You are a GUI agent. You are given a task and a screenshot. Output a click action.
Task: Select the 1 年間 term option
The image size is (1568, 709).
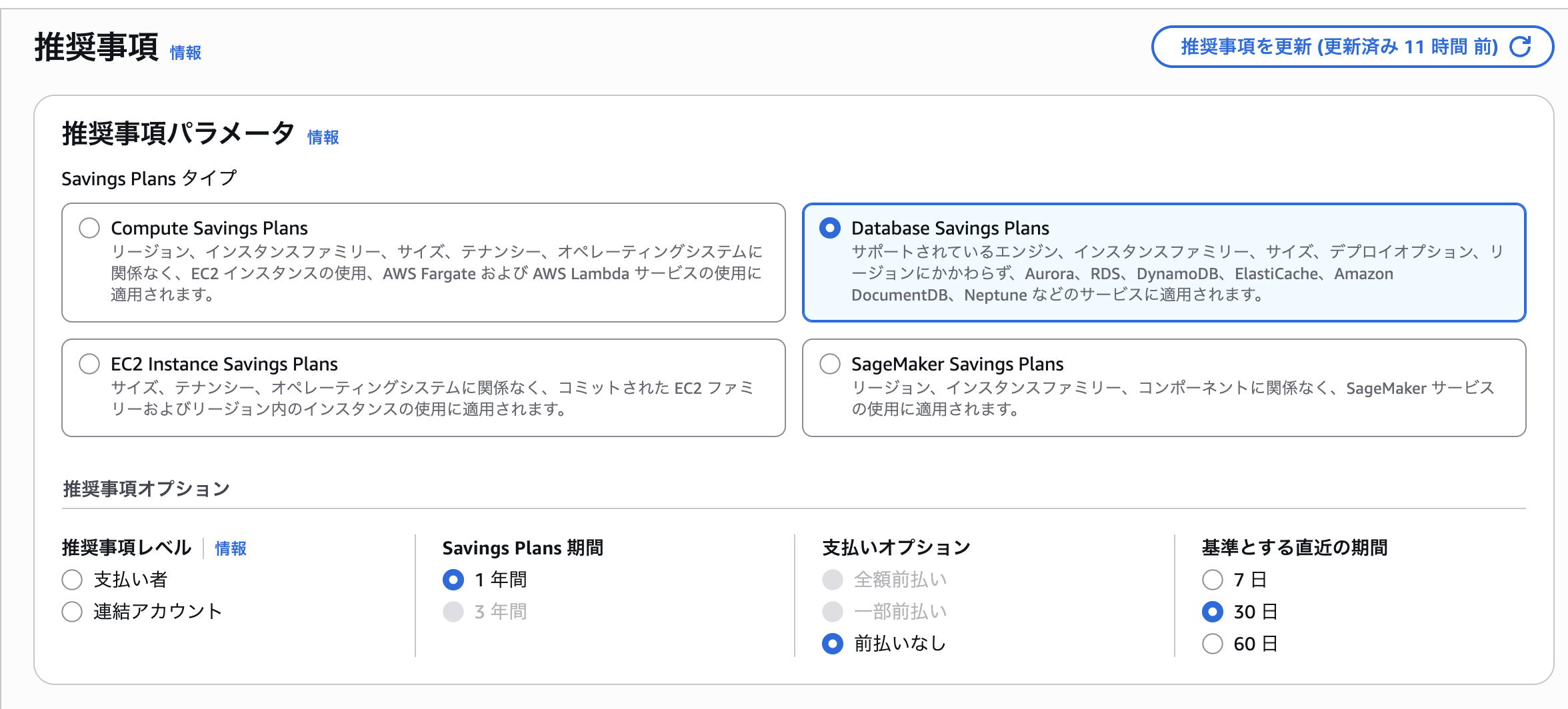(x=453, y=580)
